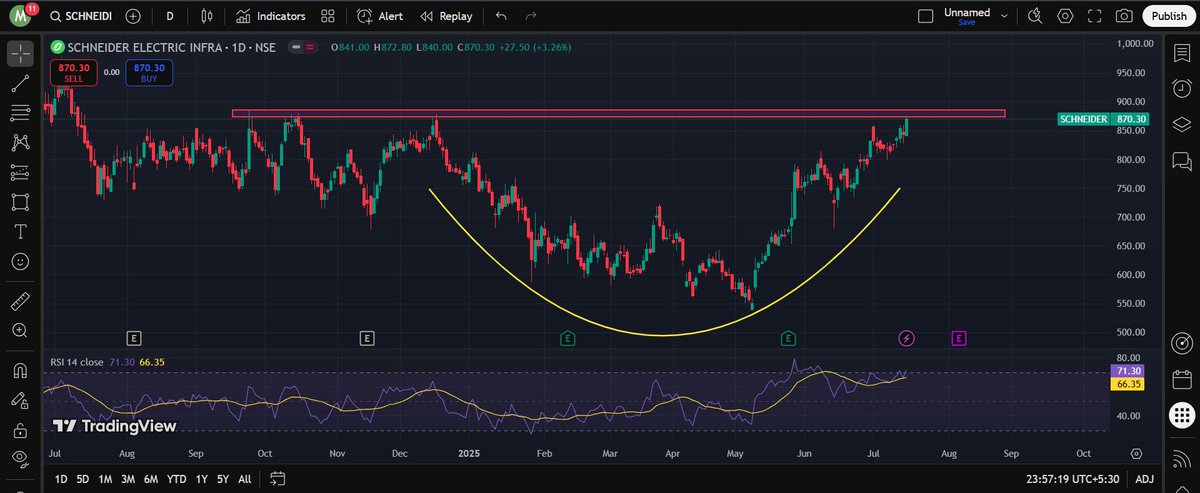The image size is (1200, 493).
Task: Select the 5D date range
Action: tap(83, 480)
